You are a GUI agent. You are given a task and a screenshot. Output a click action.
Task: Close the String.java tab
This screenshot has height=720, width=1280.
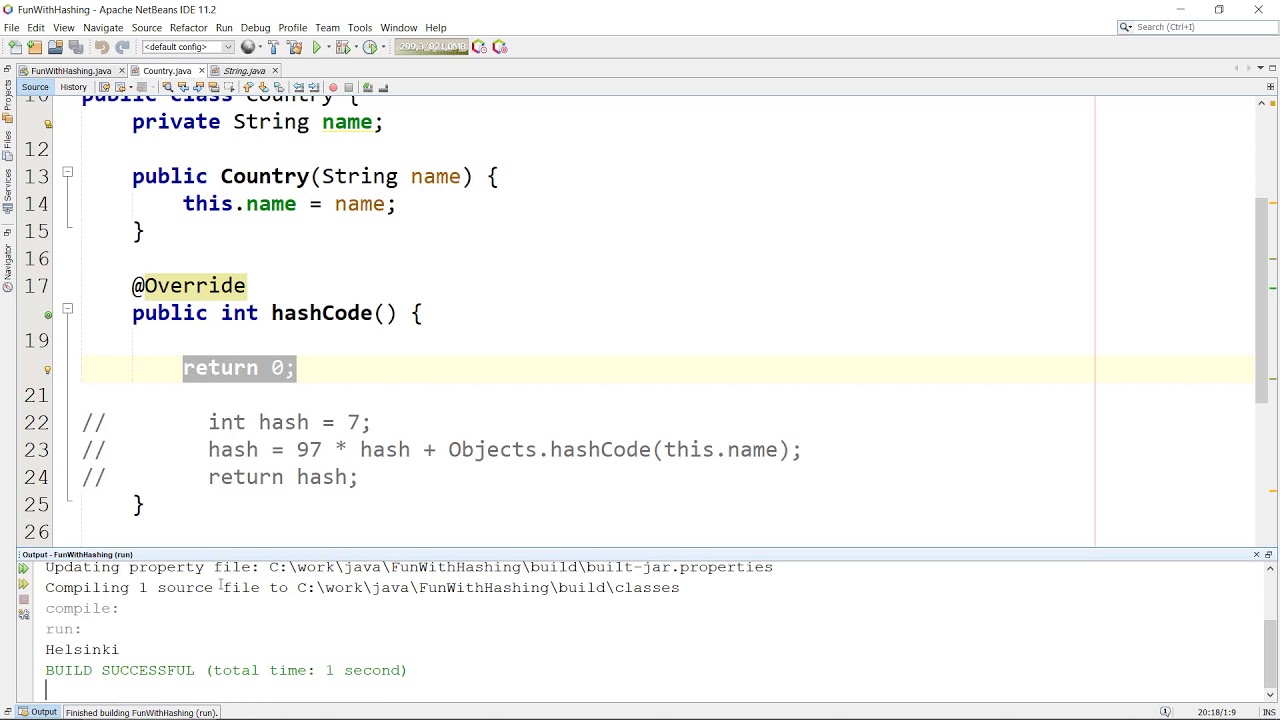275,71
